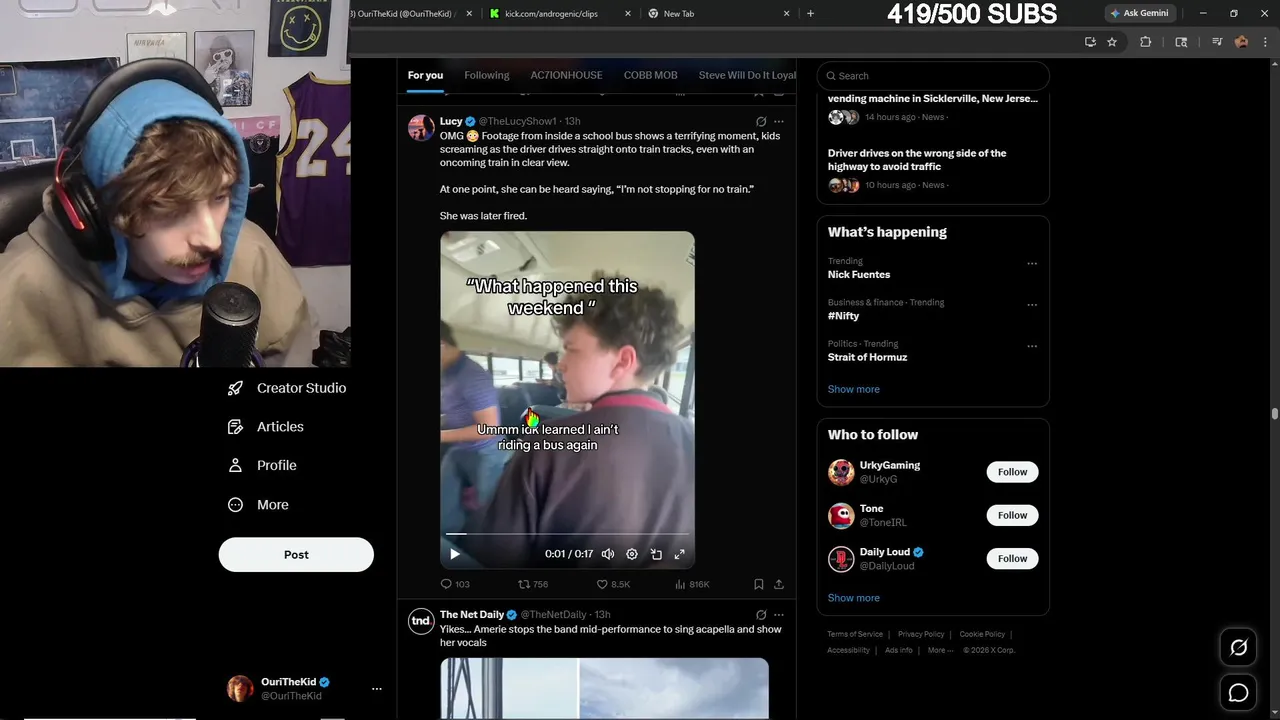This screenshot has width=1280, height=720.
Task: Click the Post button
Action: pyautogui.click(x=296, y=555)
